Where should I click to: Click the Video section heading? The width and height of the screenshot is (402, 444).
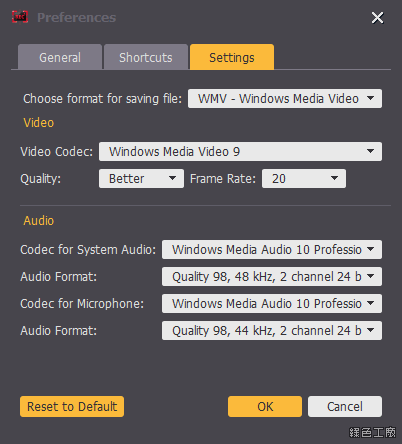point(39,123)
